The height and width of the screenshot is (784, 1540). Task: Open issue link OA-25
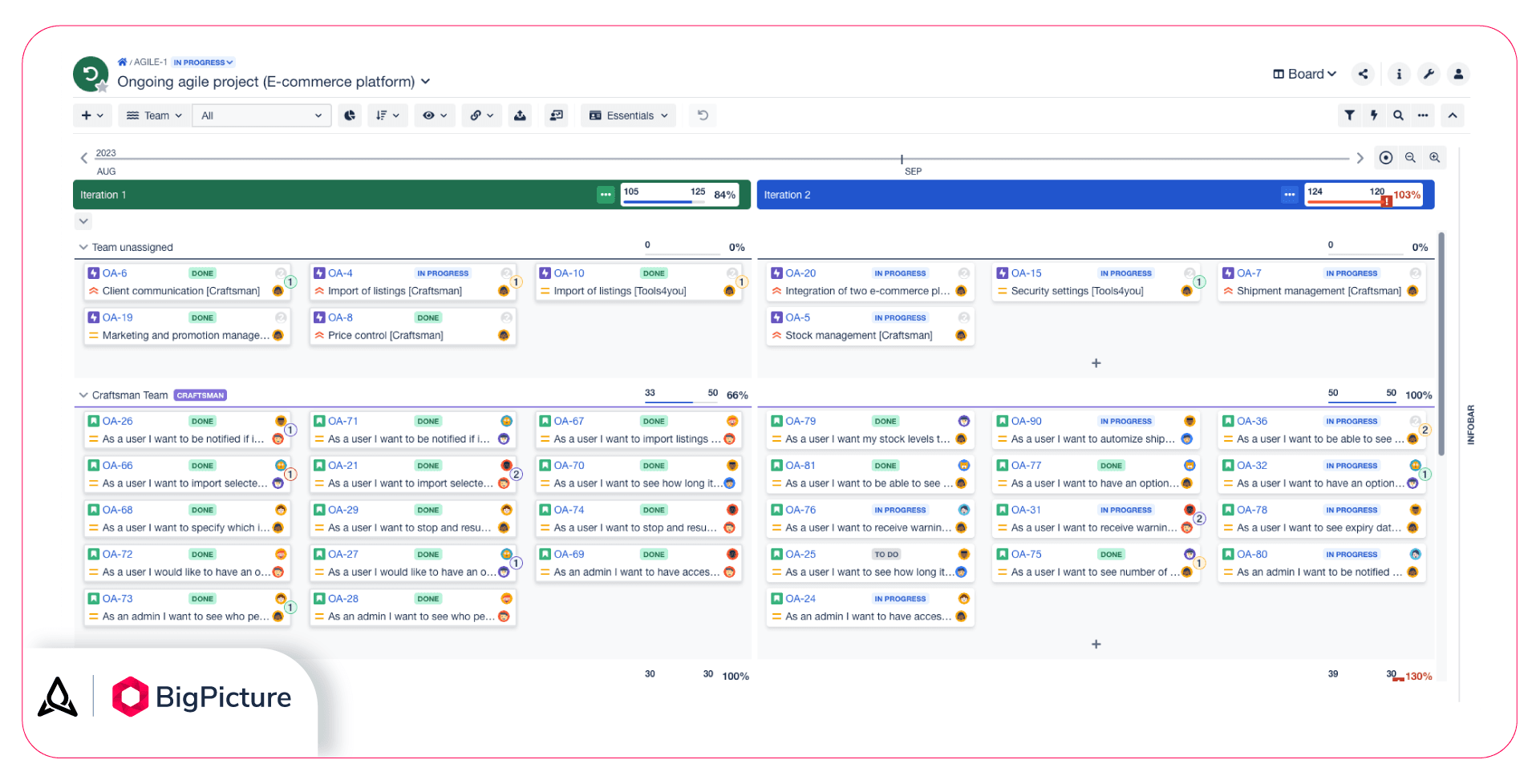800,554
